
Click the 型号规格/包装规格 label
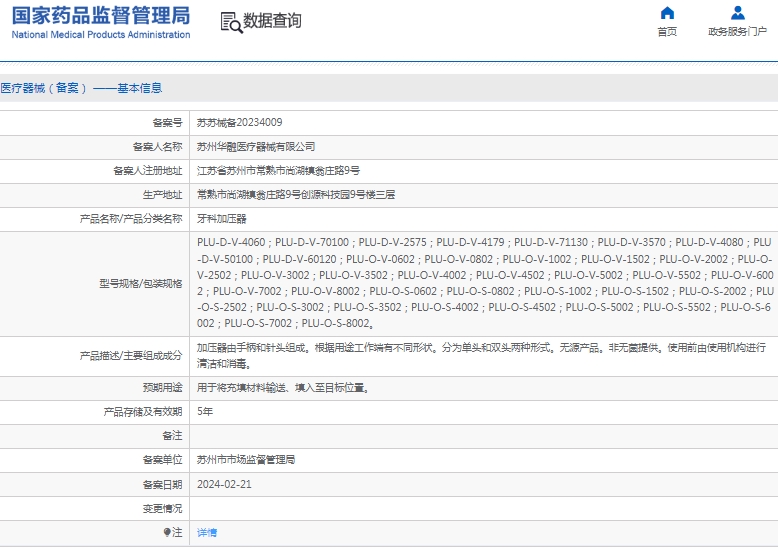[141, 284]
